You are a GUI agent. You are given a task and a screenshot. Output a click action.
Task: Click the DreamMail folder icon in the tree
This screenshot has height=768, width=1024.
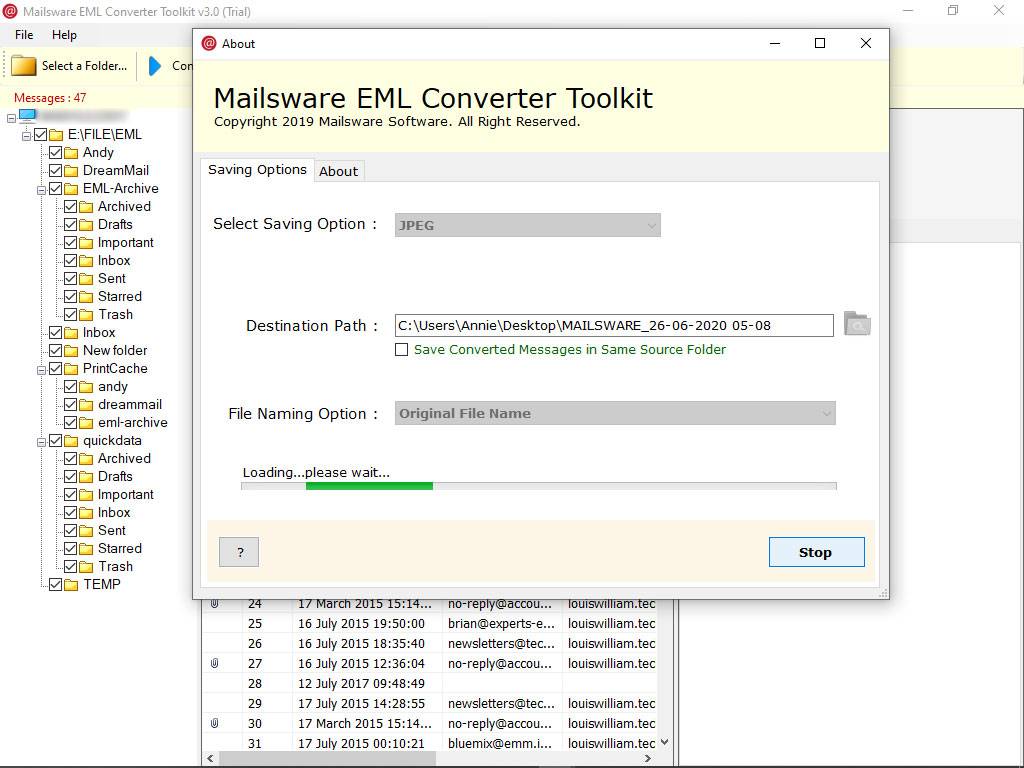(71, 171)
